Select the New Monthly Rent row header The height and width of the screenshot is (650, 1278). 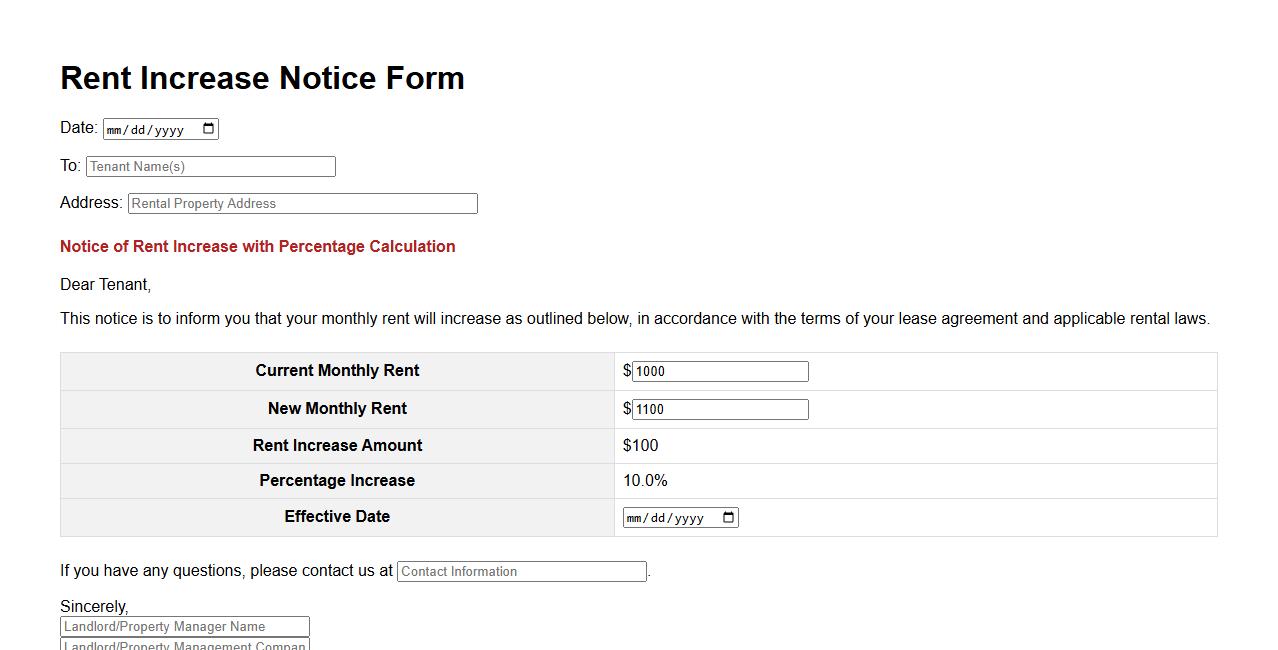[x=337, y=408]
